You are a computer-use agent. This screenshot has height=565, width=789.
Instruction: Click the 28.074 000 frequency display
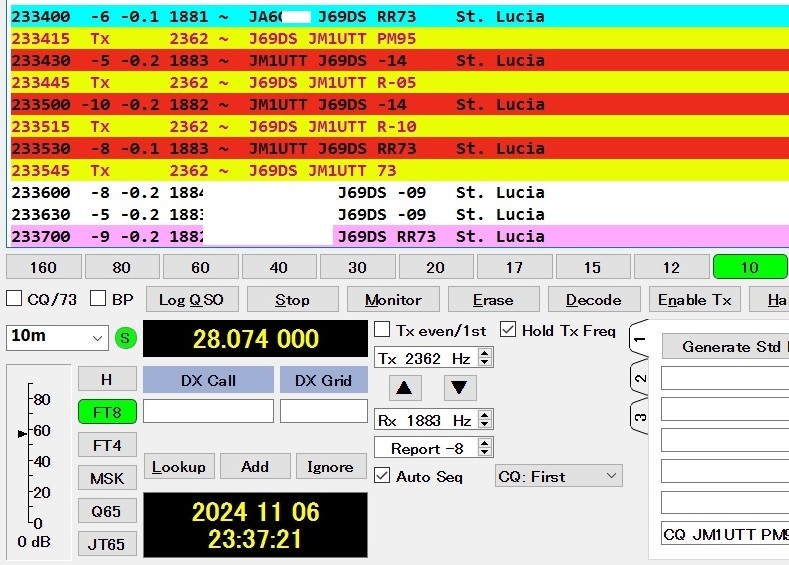point(256,339)
